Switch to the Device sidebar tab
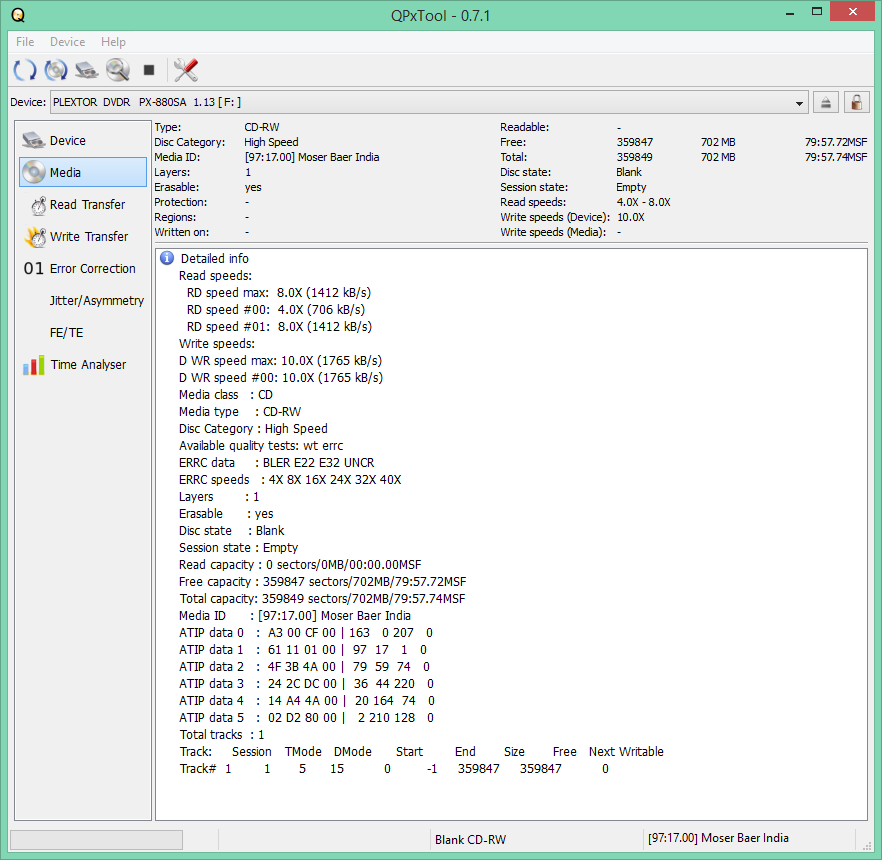The image size is (882, 860). tap(83, 140)
